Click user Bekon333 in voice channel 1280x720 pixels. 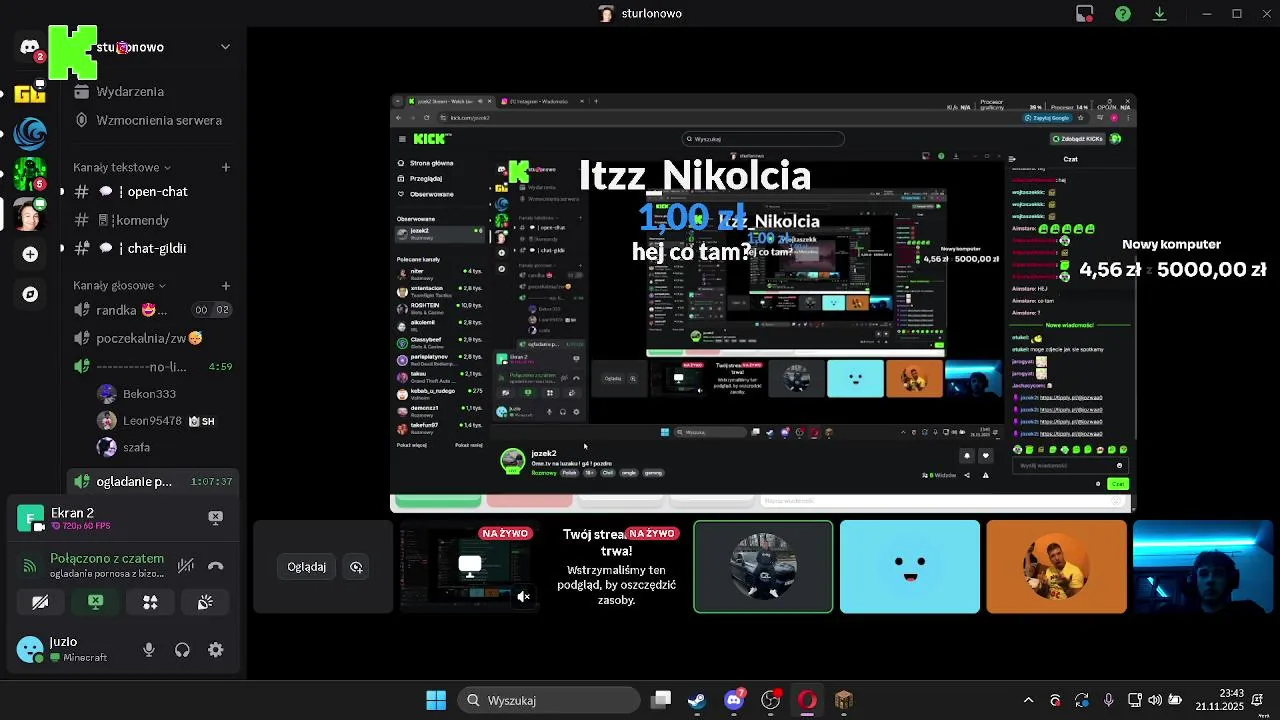tap(138, 394)
